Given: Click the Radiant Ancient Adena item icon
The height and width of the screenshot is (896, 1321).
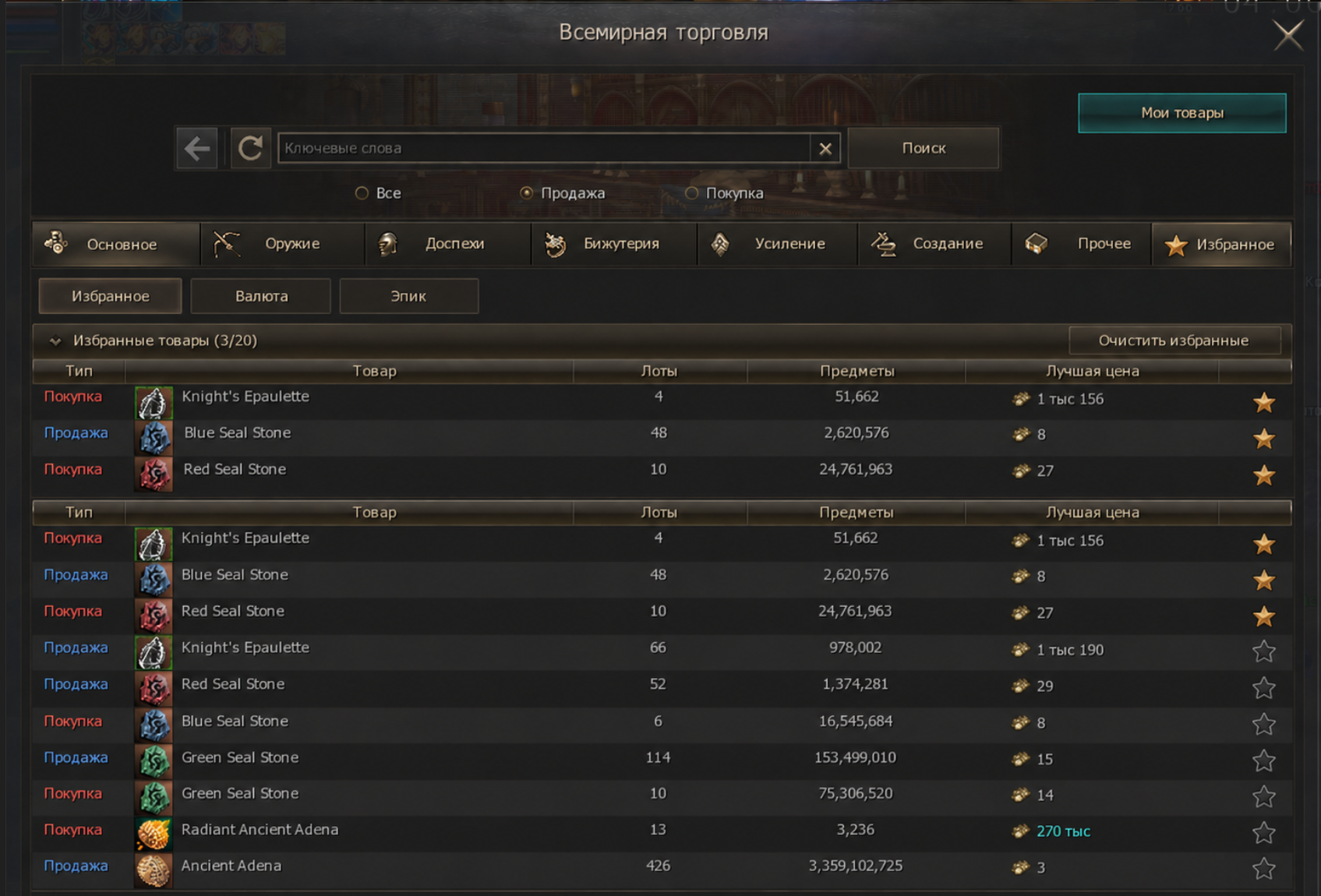Looking at the screenshot, I should click(154, 833).
